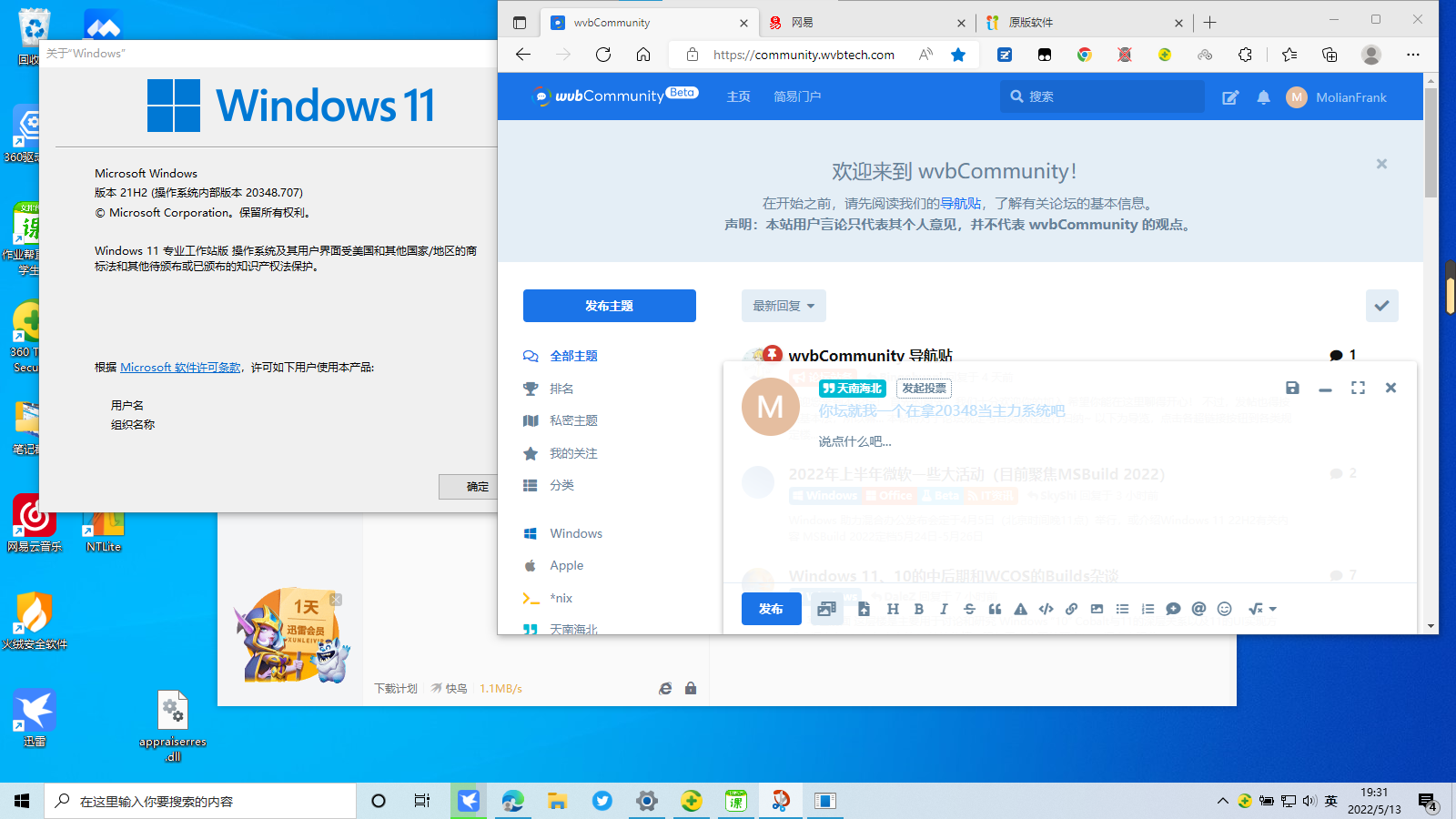Open Task View on the taskbar
Screen dimensions: 1456x819
[x=421, y=801]
